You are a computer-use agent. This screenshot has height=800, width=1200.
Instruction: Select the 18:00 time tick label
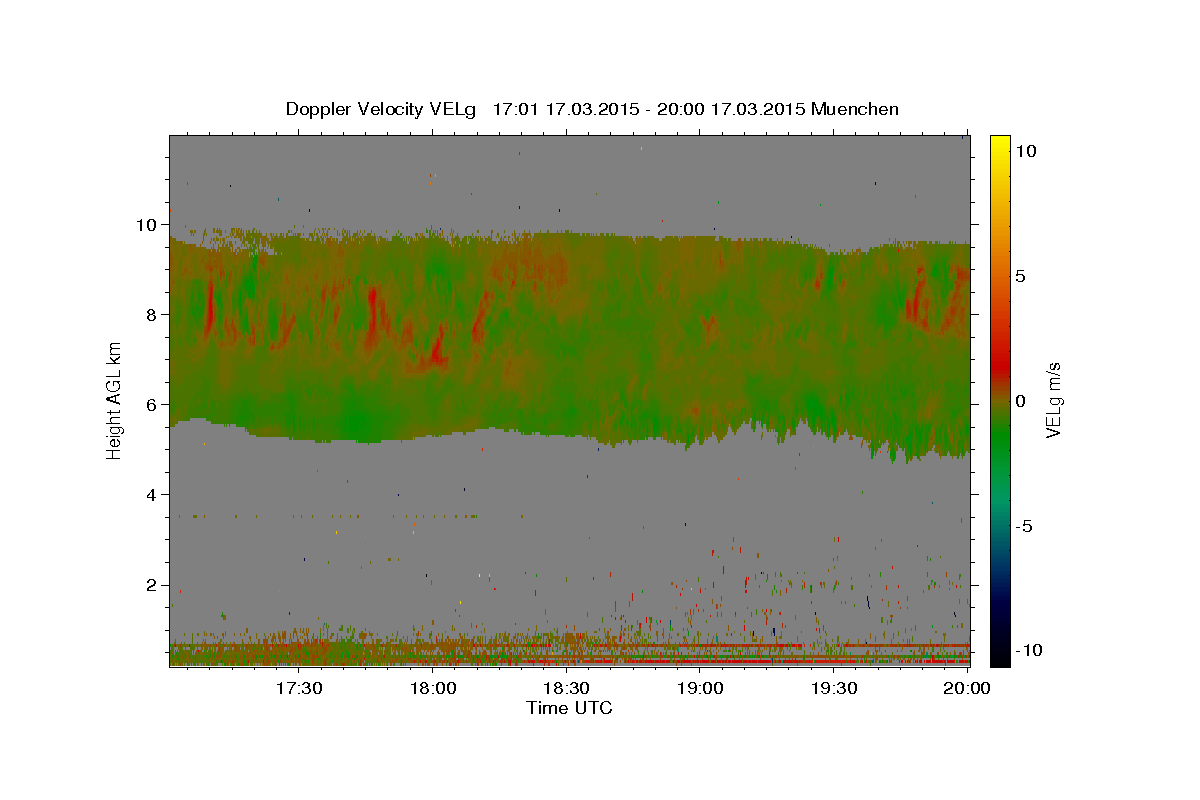pos(433,688)
